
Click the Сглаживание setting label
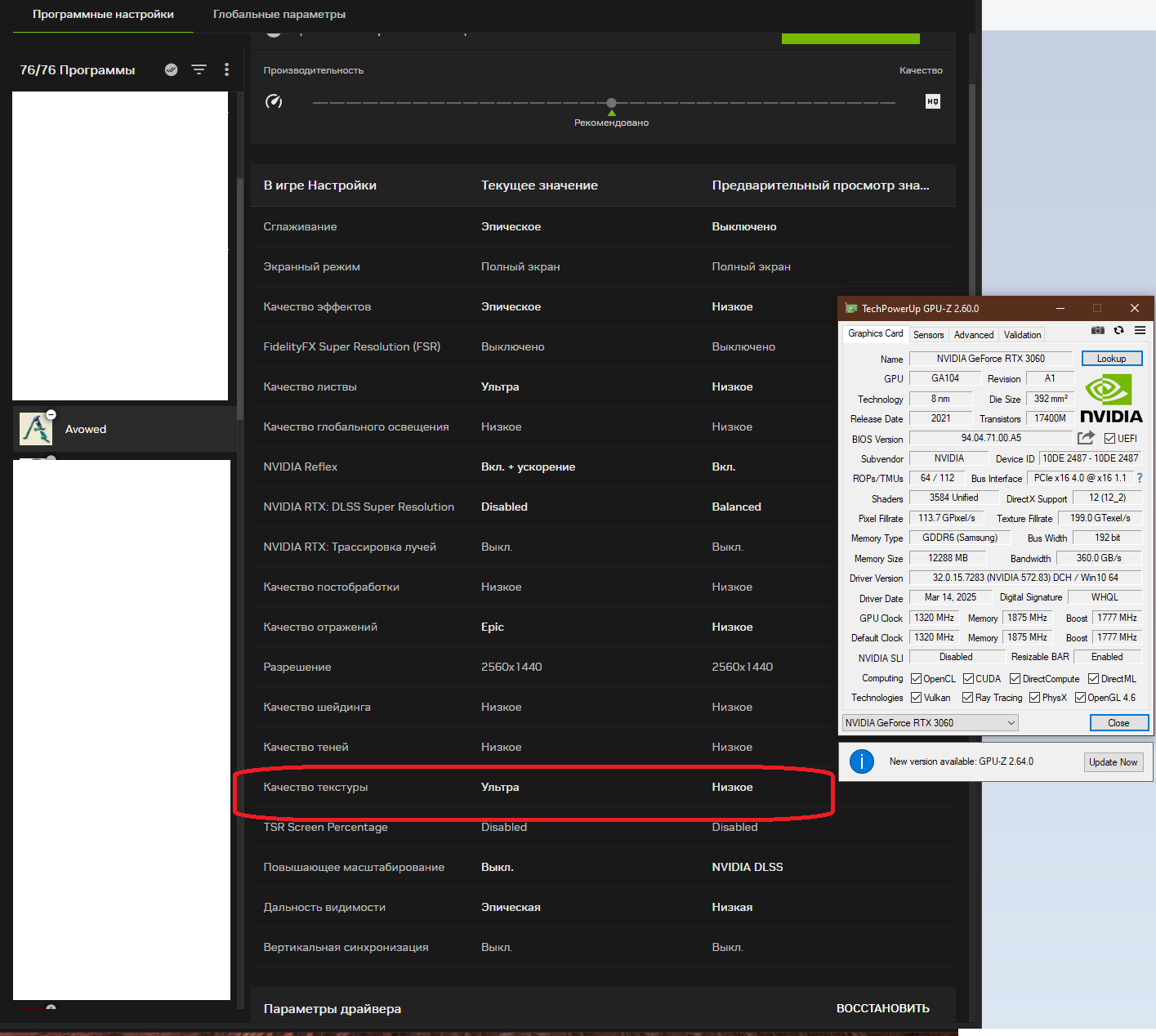coord(300,226)
